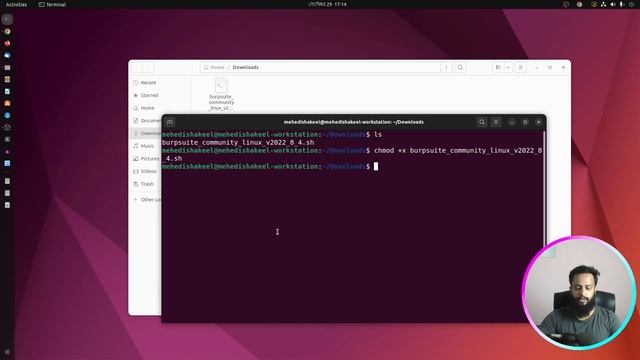This screenshot has height=360, width=640.
Task: Click the 'chmod +x' command text
Action: (391, 151)
